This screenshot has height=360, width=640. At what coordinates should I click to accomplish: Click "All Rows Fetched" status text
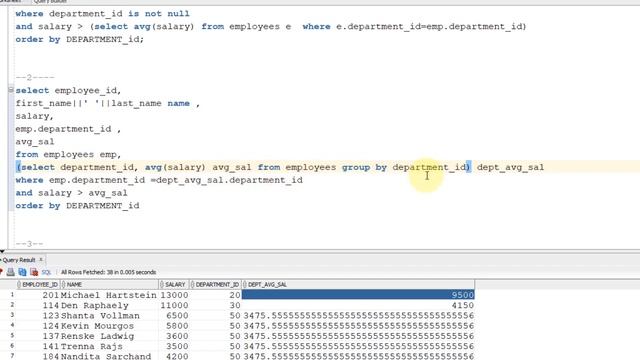click(x=108, y=272)
